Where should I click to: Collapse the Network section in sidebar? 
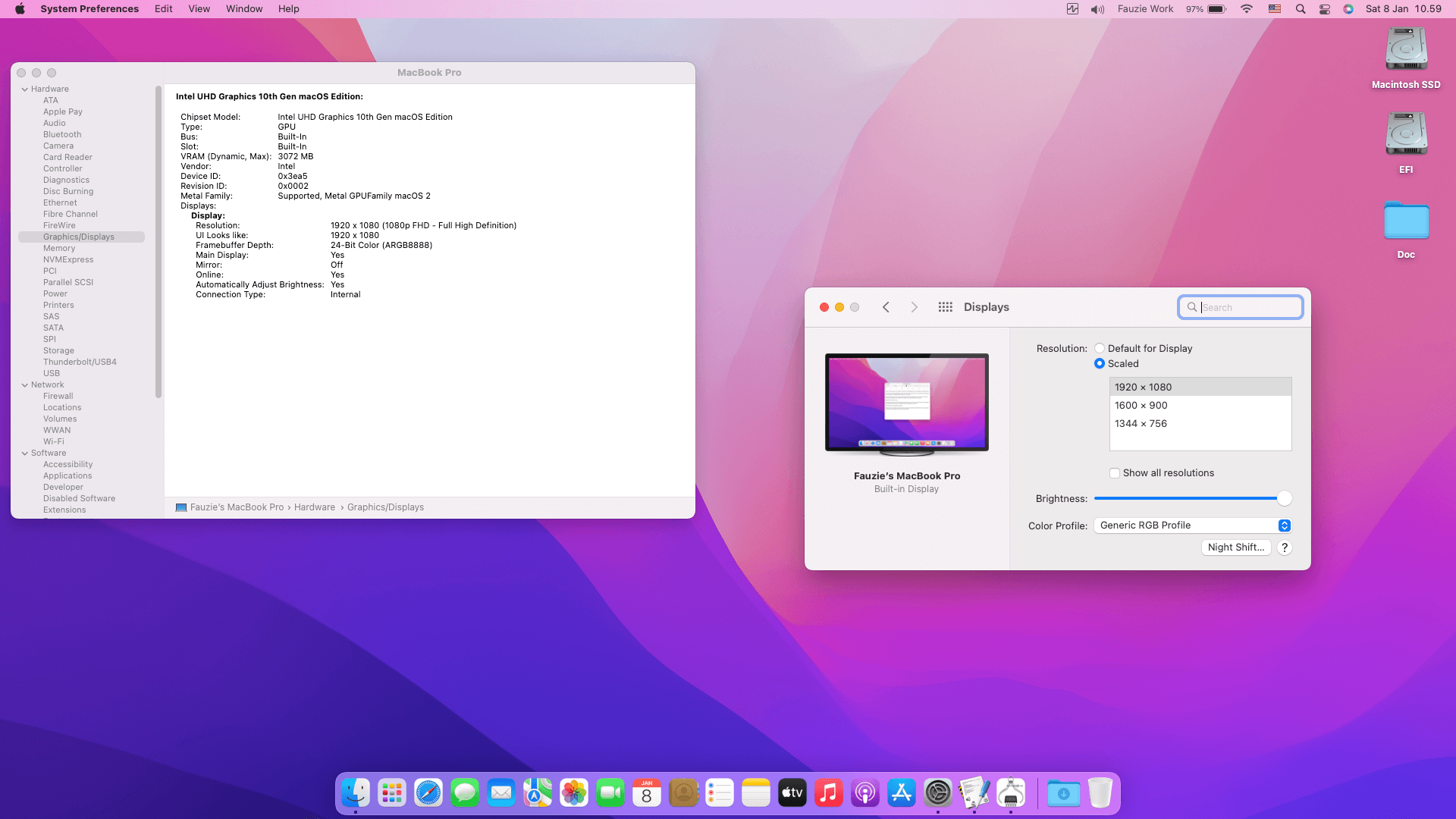(x=25, y=385)
